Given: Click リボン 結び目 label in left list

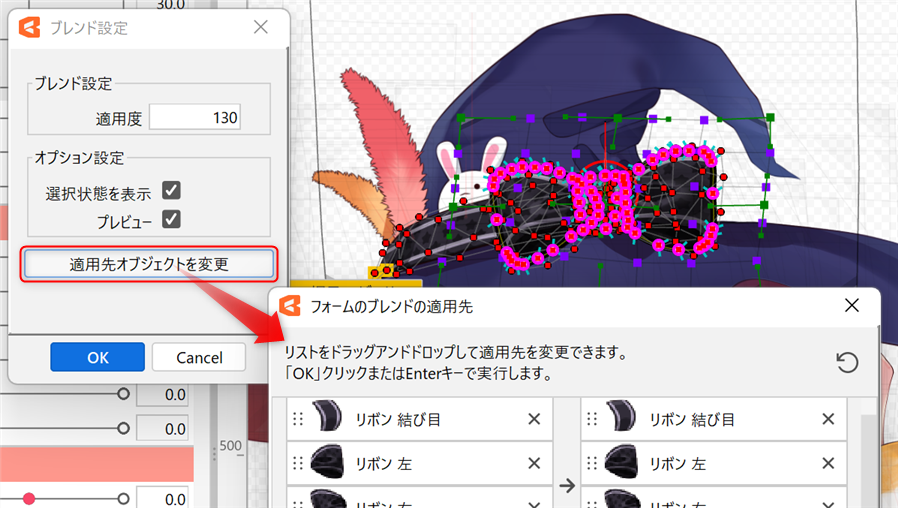Looking at the screenshot, I should point(398,420).
